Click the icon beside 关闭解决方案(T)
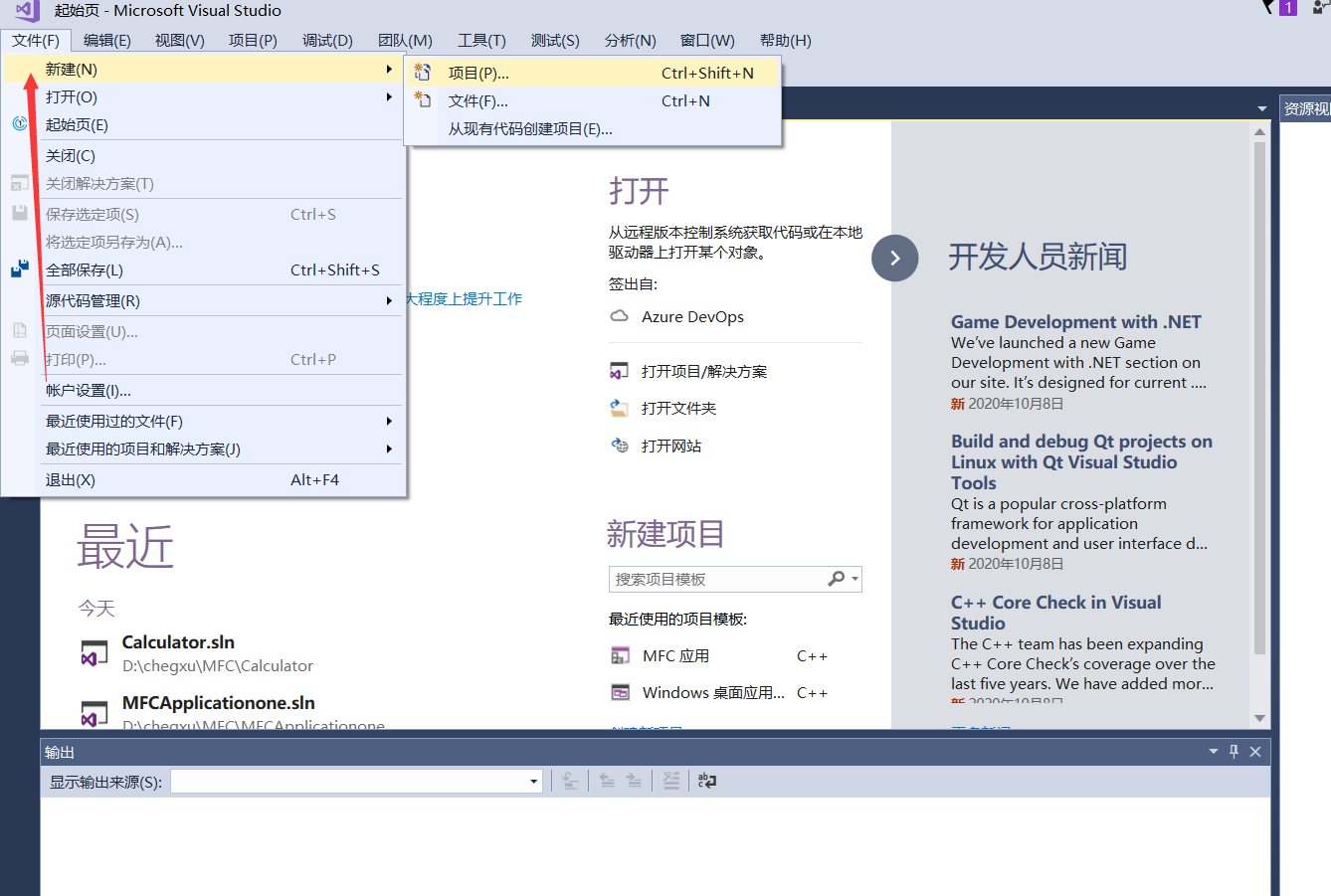The width and height of the screenshot is (1331, 896). (20, 183)
